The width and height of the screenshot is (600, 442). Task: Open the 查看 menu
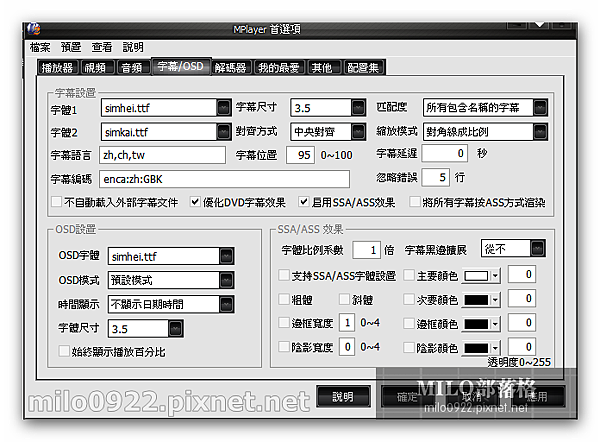(102, 47)
